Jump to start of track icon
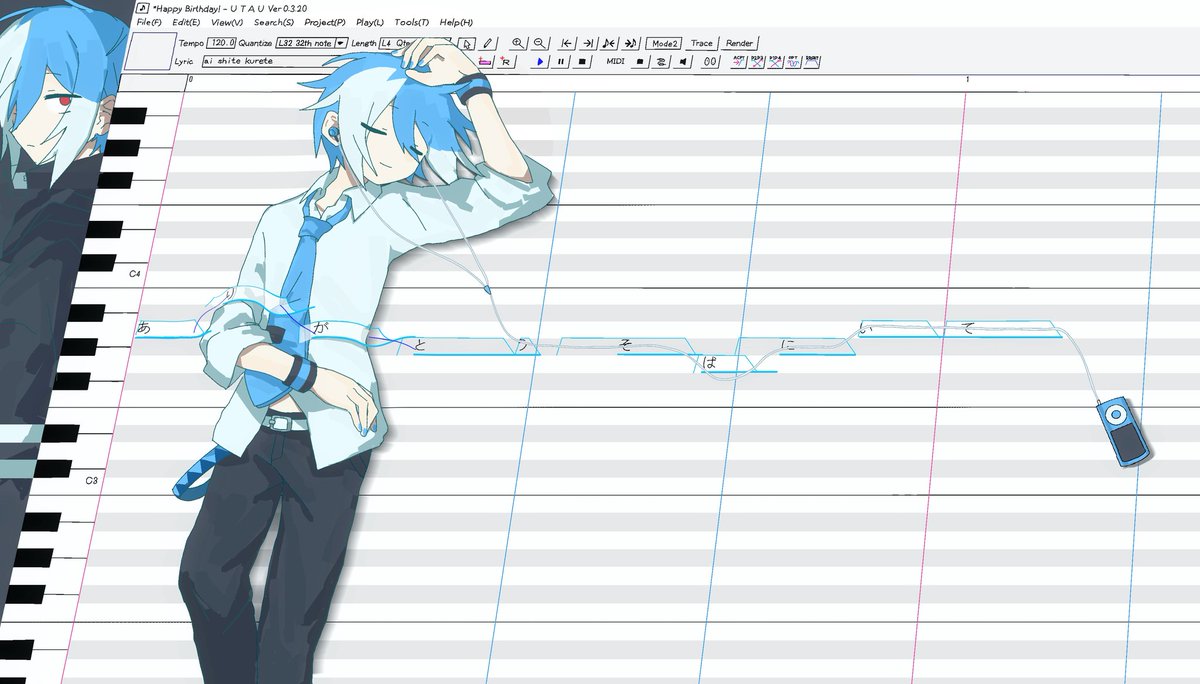The height and width of the screenshot is (684, 1200). click(567, 43)
